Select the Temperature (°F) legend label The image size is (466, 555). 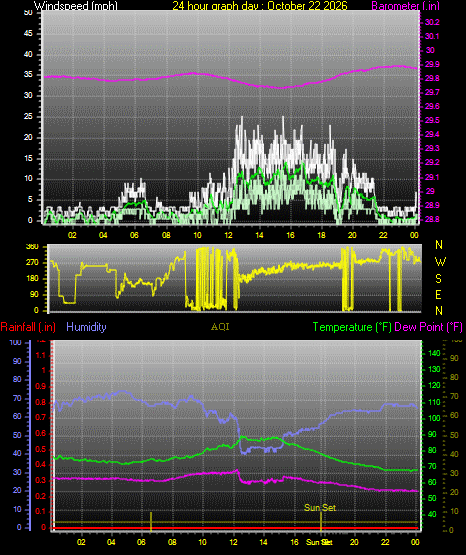click(x=352, y=327)
